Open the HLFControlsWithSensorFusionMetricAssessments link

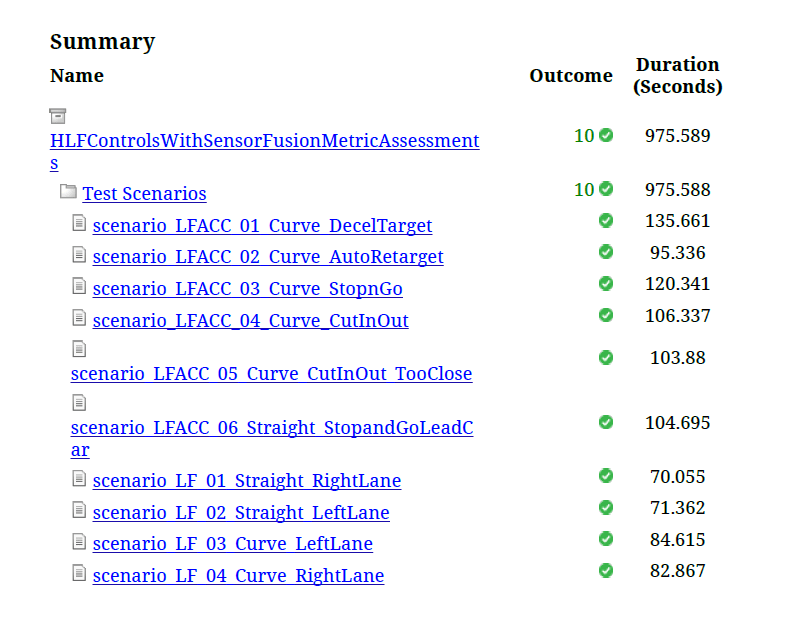coord(265,141)
